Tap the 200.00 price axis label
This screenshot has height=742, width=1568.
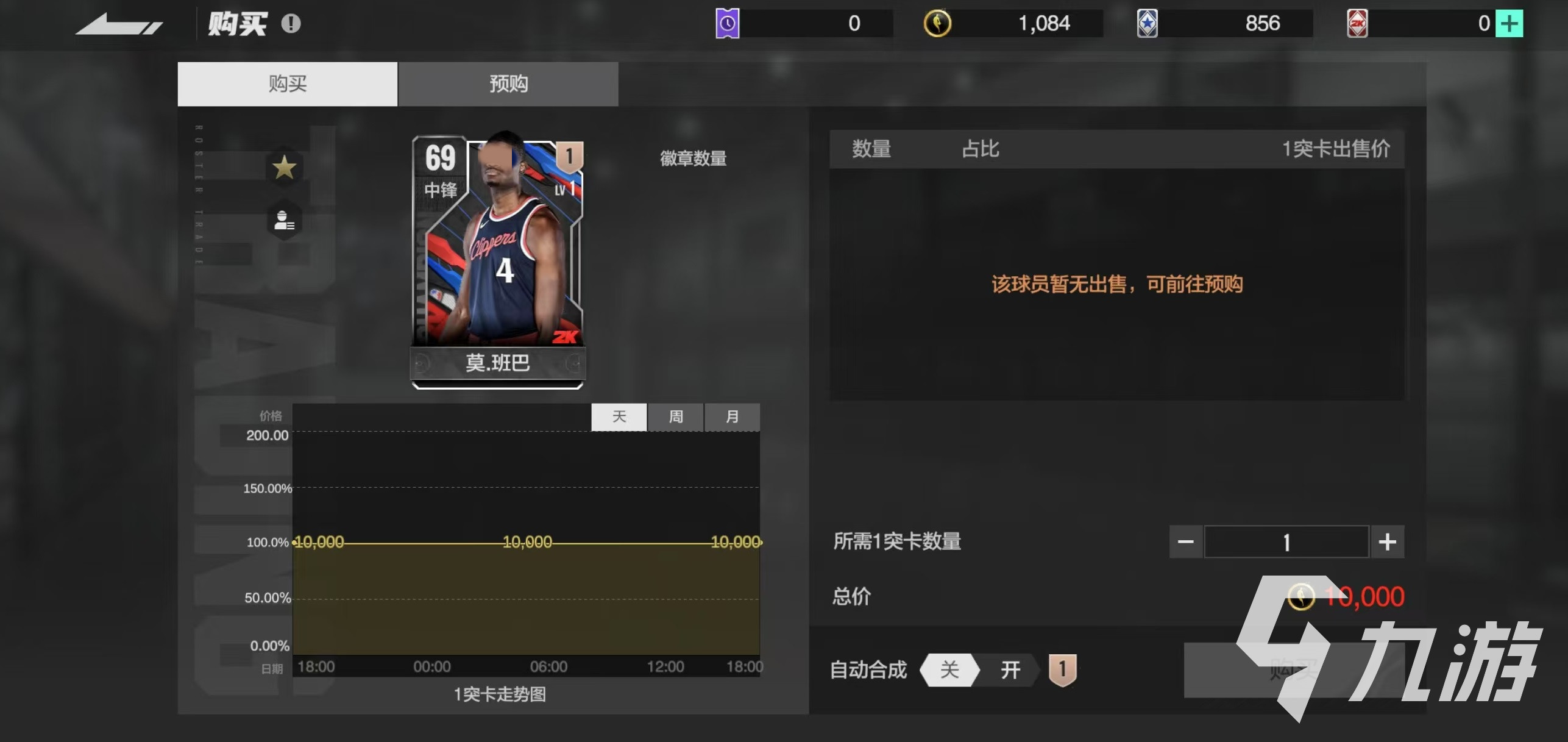(267, 435)
